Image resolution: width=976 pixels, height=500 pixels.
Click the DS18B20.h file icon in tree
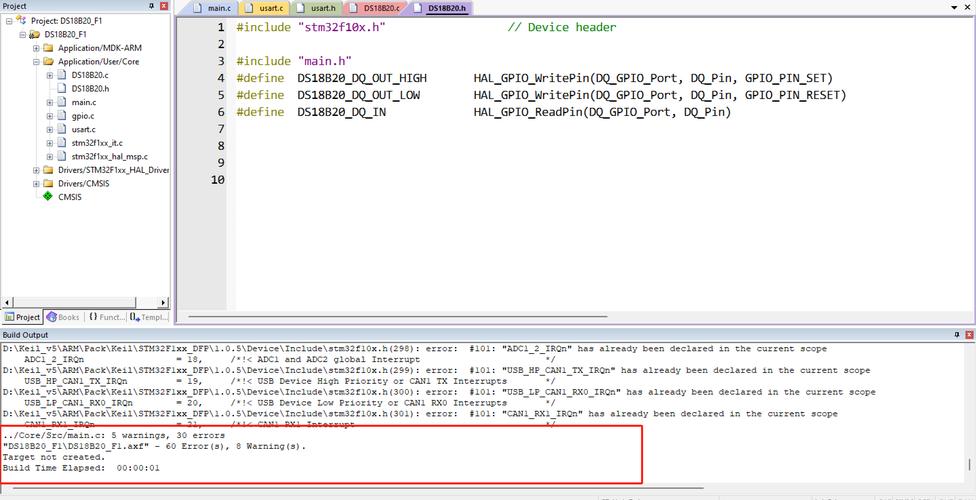[x=62, y=88]
